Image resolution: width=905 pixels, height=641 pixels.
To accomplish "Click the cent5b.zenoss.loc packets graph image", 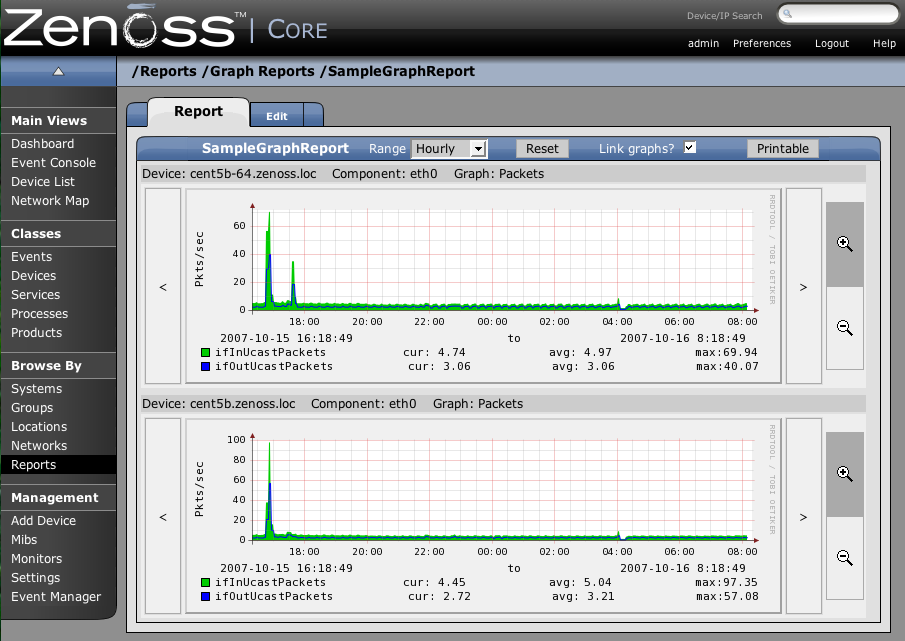I will 483,516.
